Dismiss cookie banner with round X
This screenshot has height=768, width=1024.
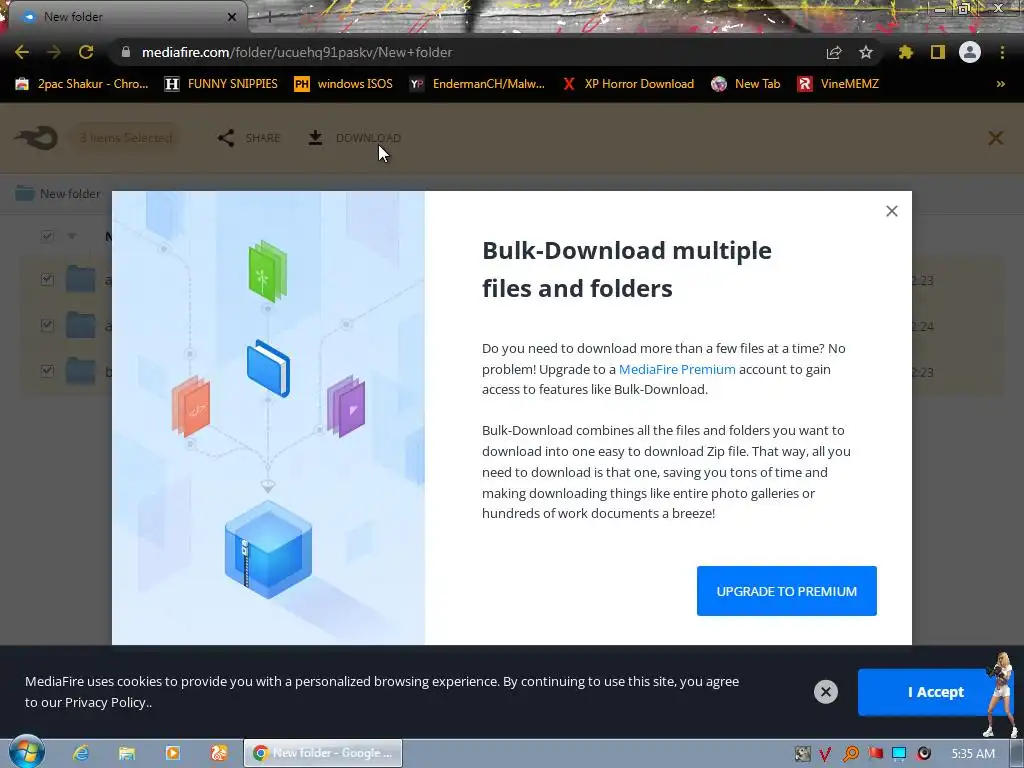(825, 692)
